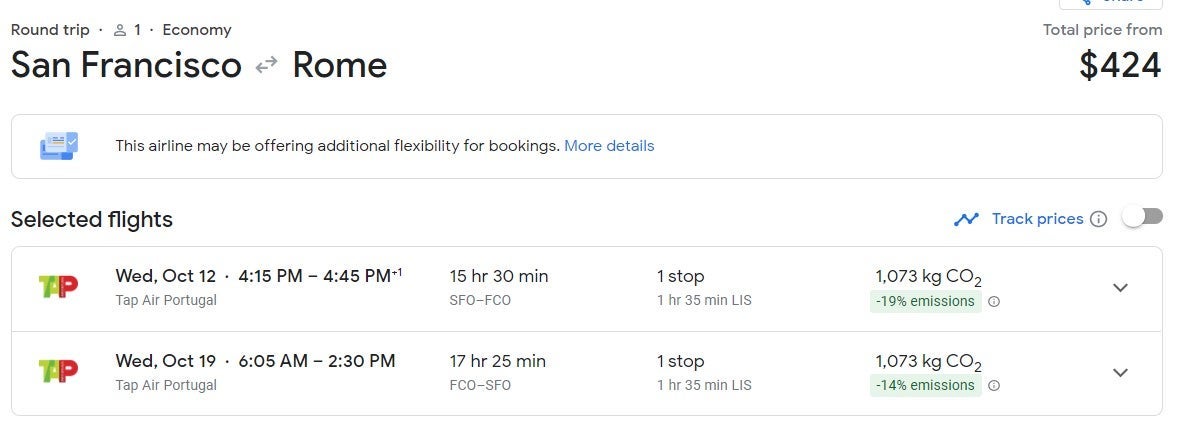Click the Rome destination heading
This screenshot has height=438, width=1183.
[339, 66]
